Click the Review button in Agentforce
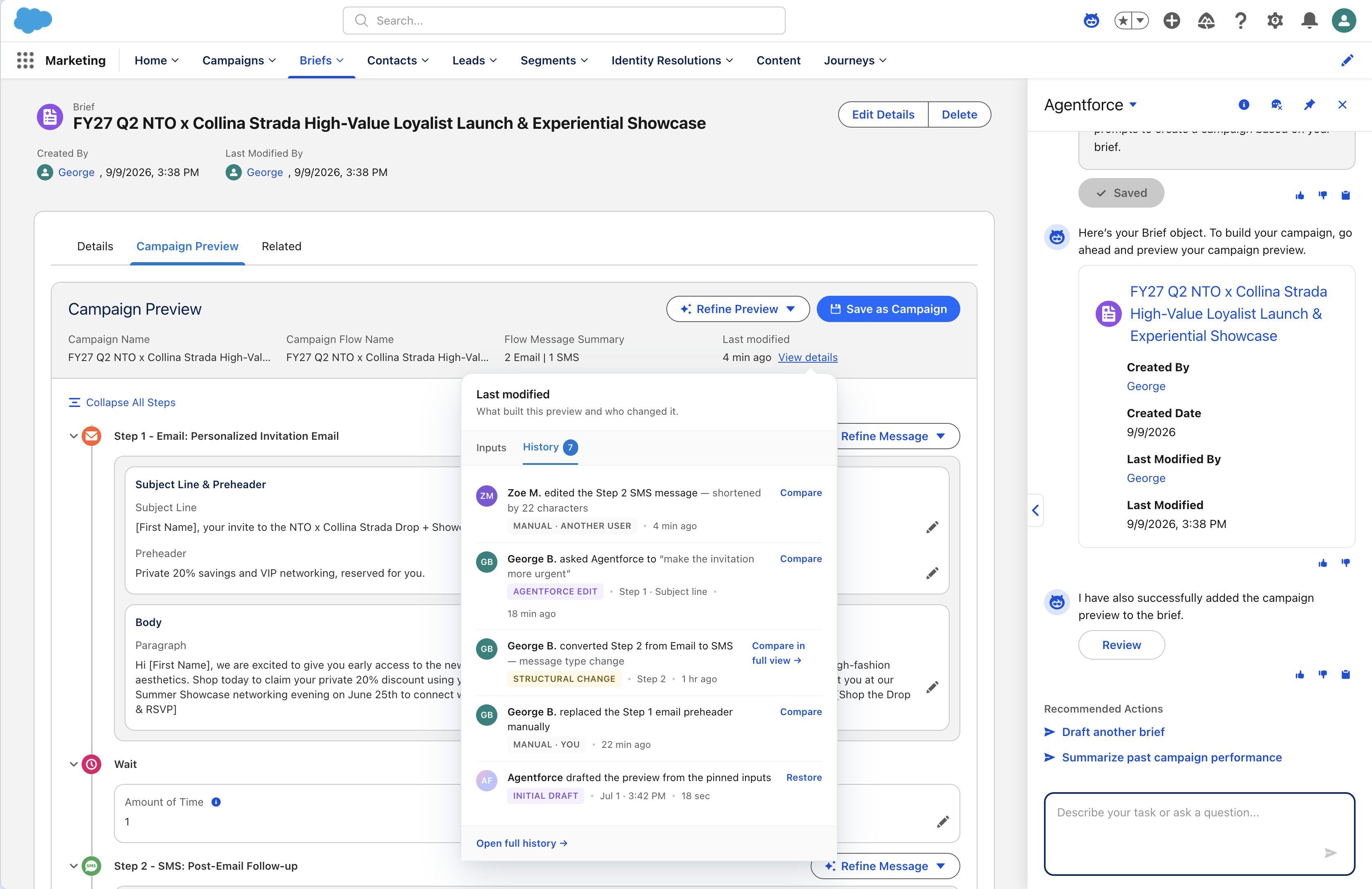The image size is (1372, 889). tap(1121, 645)
